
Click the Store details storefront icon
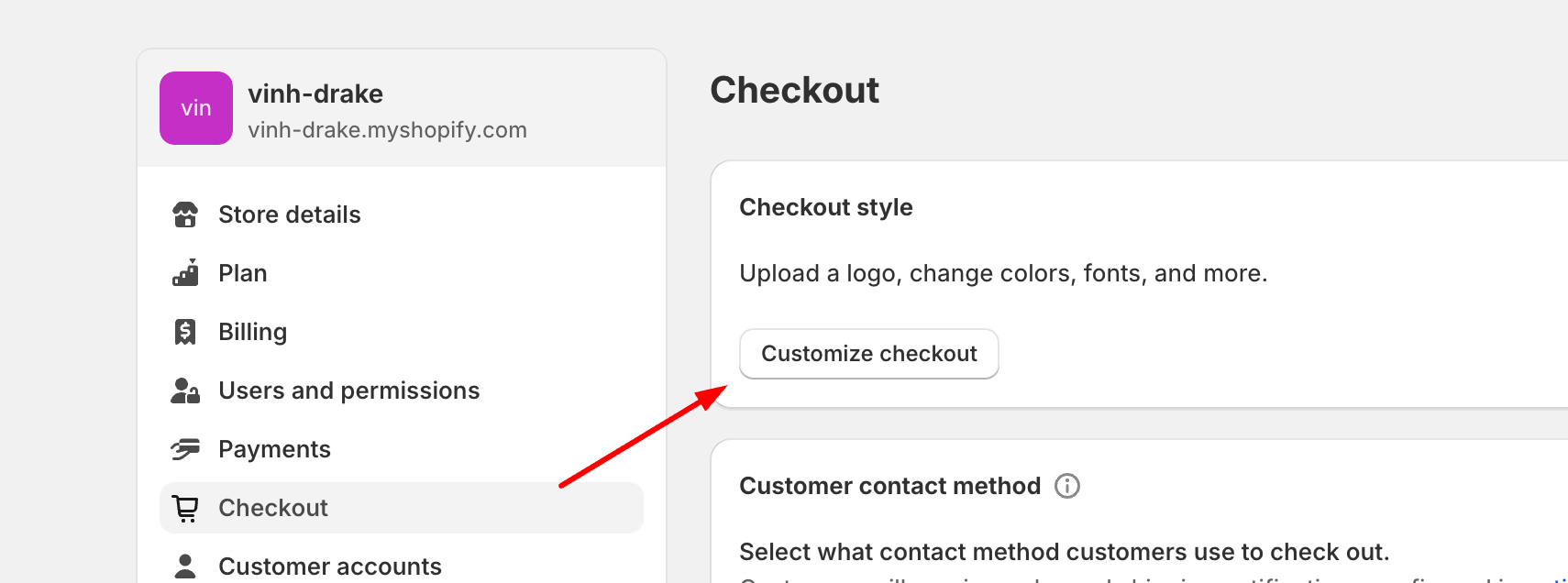(185, 214)
